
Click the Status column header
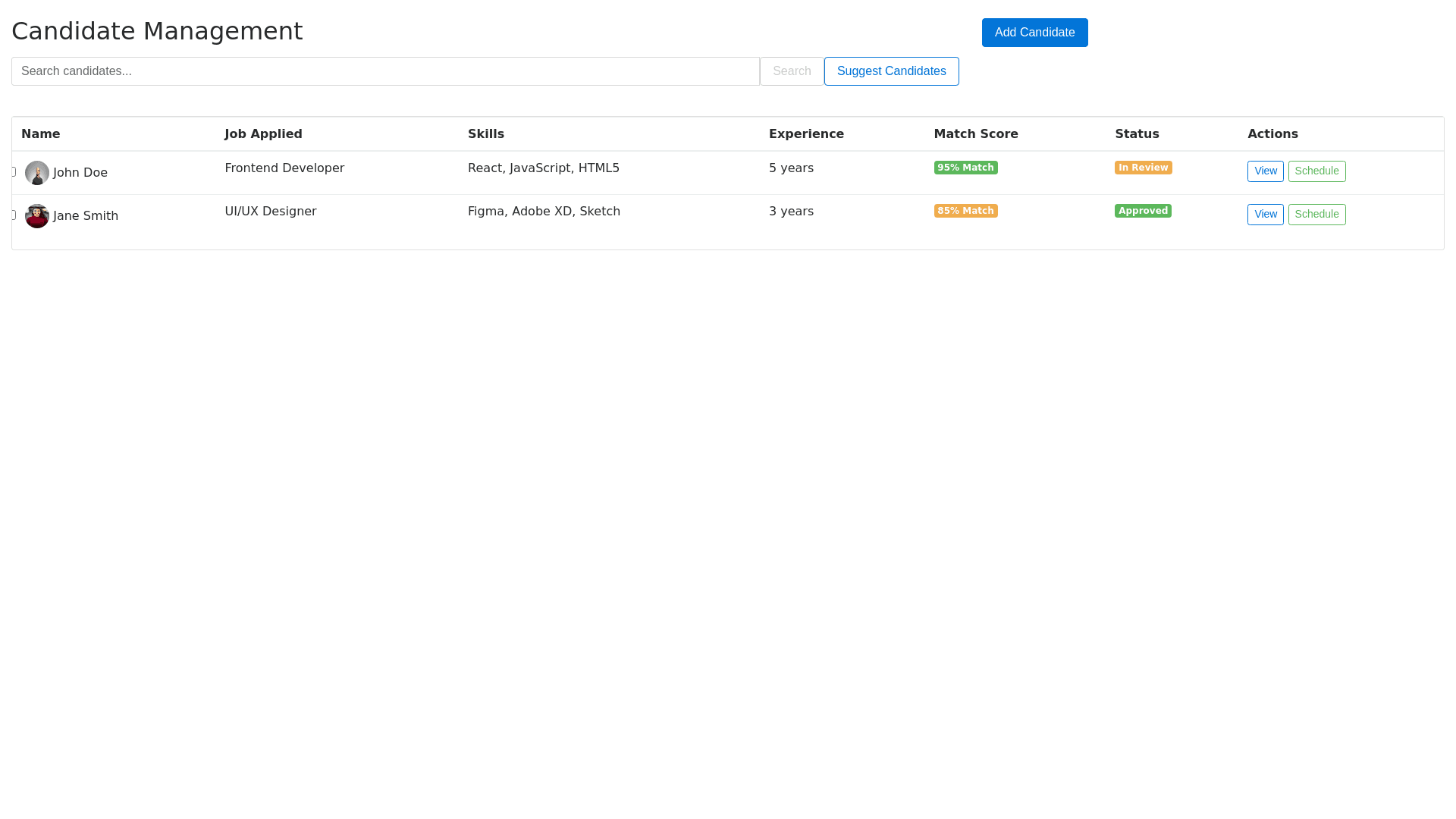[x=1137, y=134]
